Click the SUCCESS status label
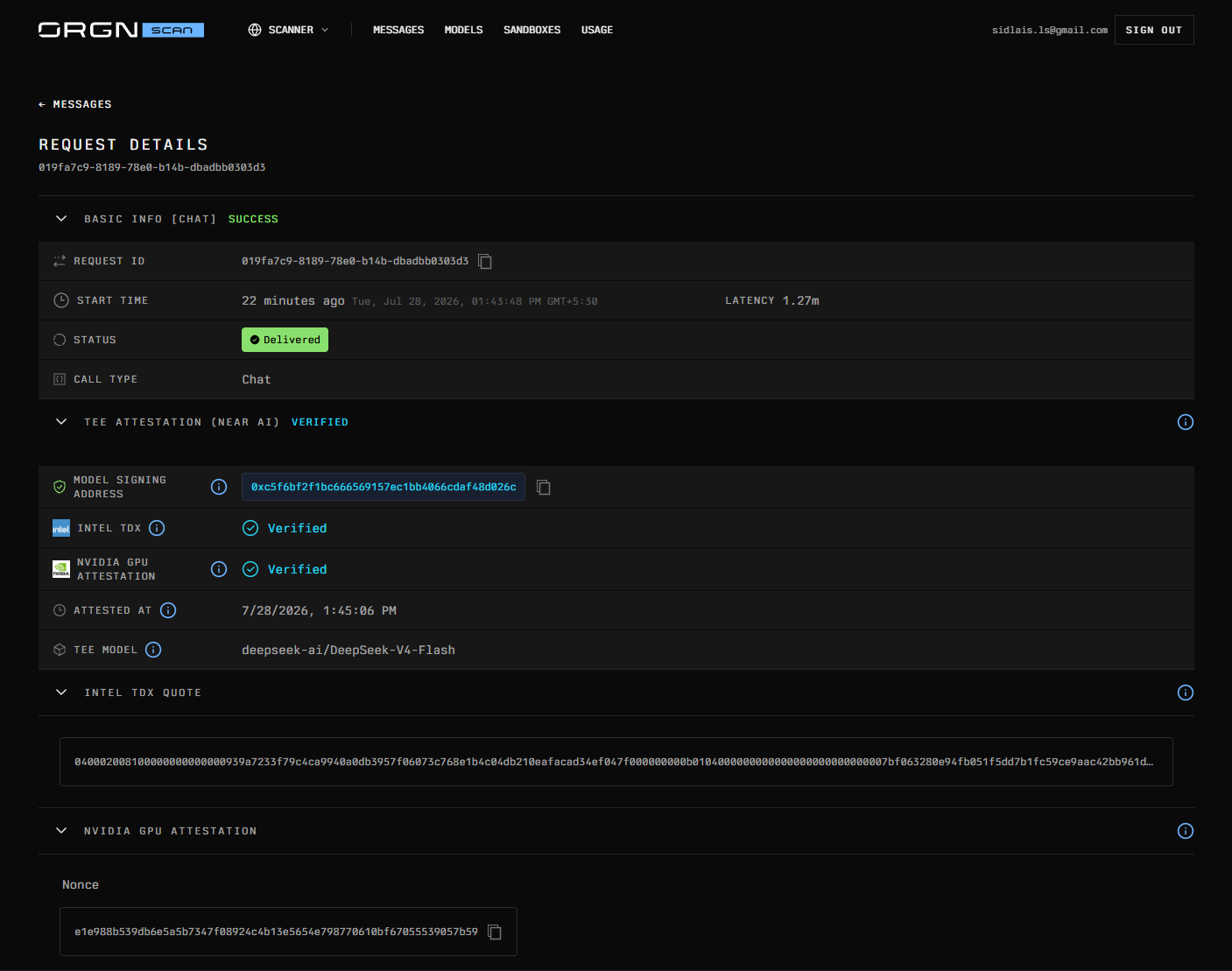Viewport: 1232px width, 971px height. [253, 219]
